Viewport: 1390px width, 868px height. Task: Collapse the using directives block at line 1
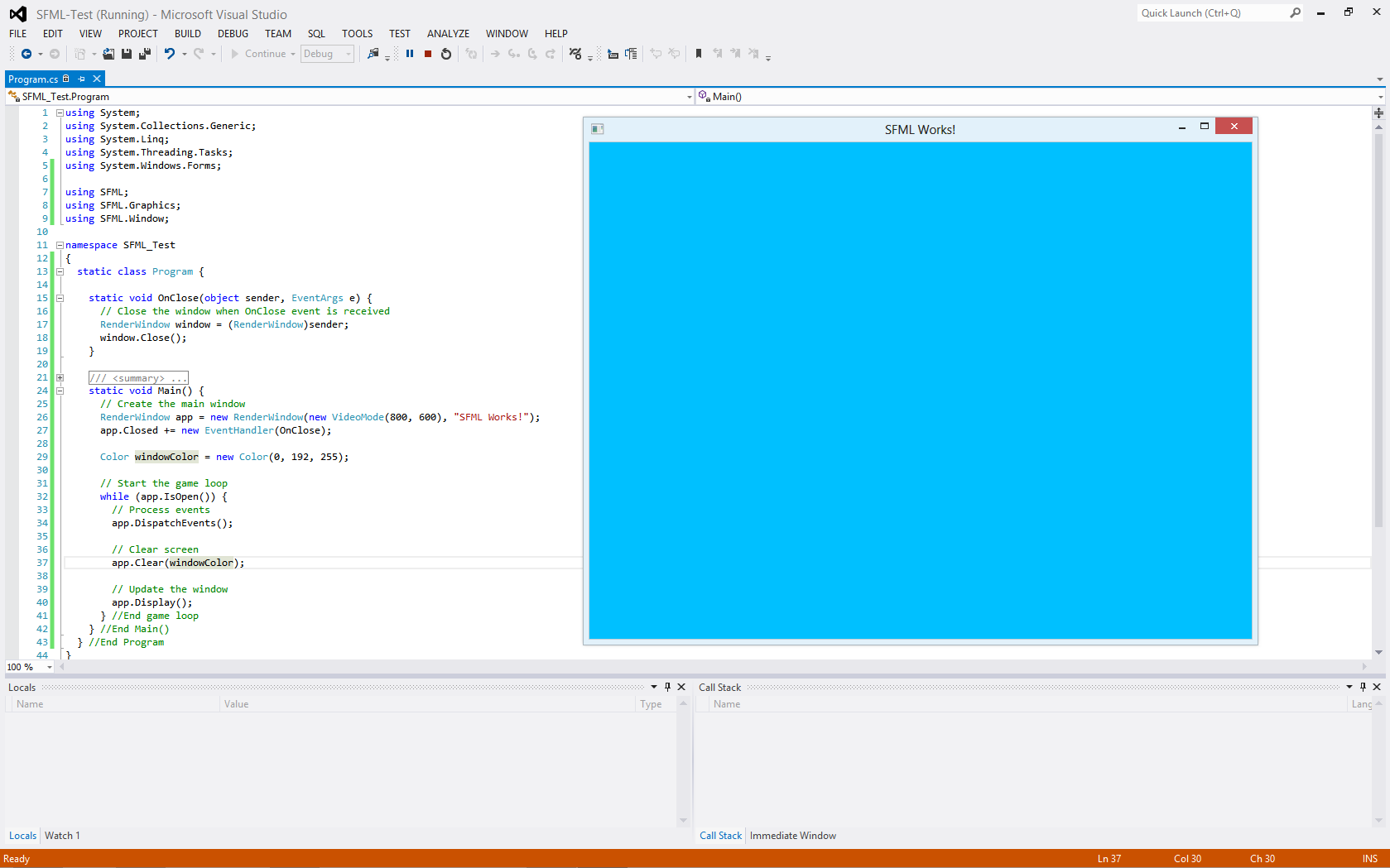60,113
